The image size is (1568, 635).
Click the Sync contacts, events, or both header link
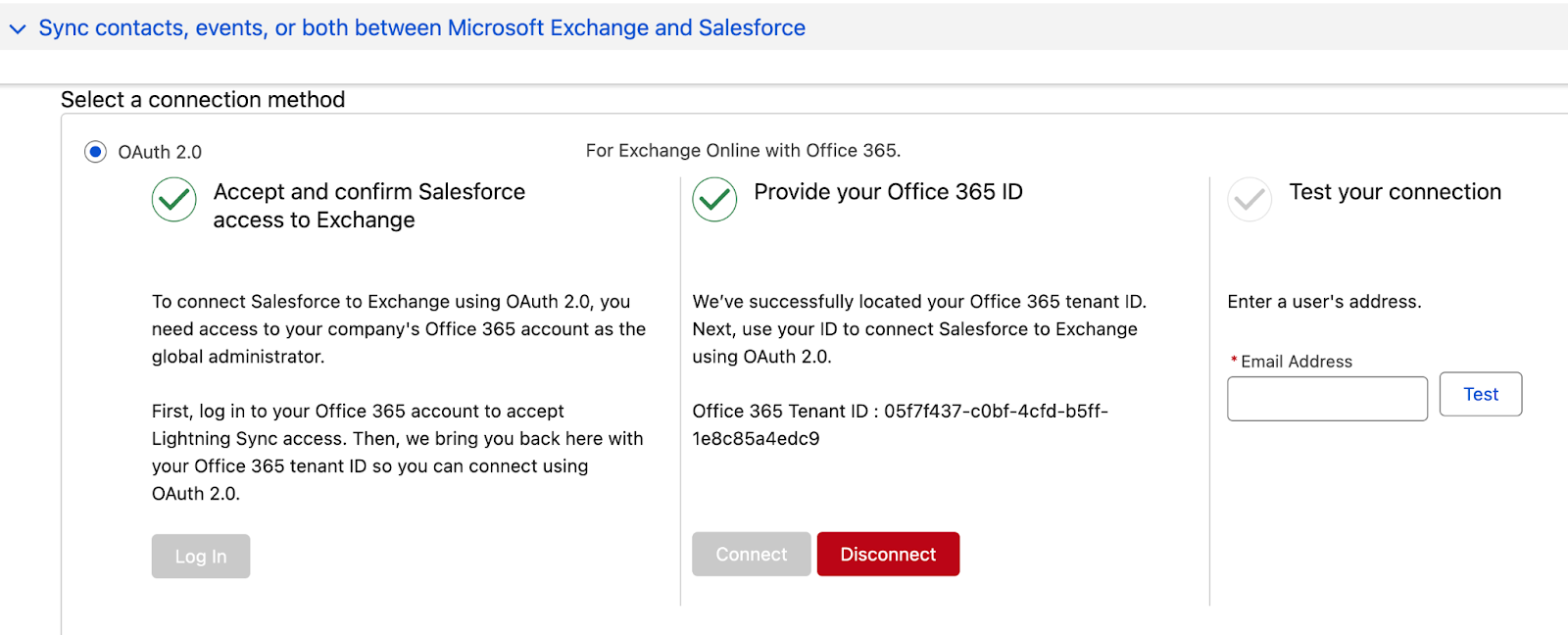pos(421,28)
